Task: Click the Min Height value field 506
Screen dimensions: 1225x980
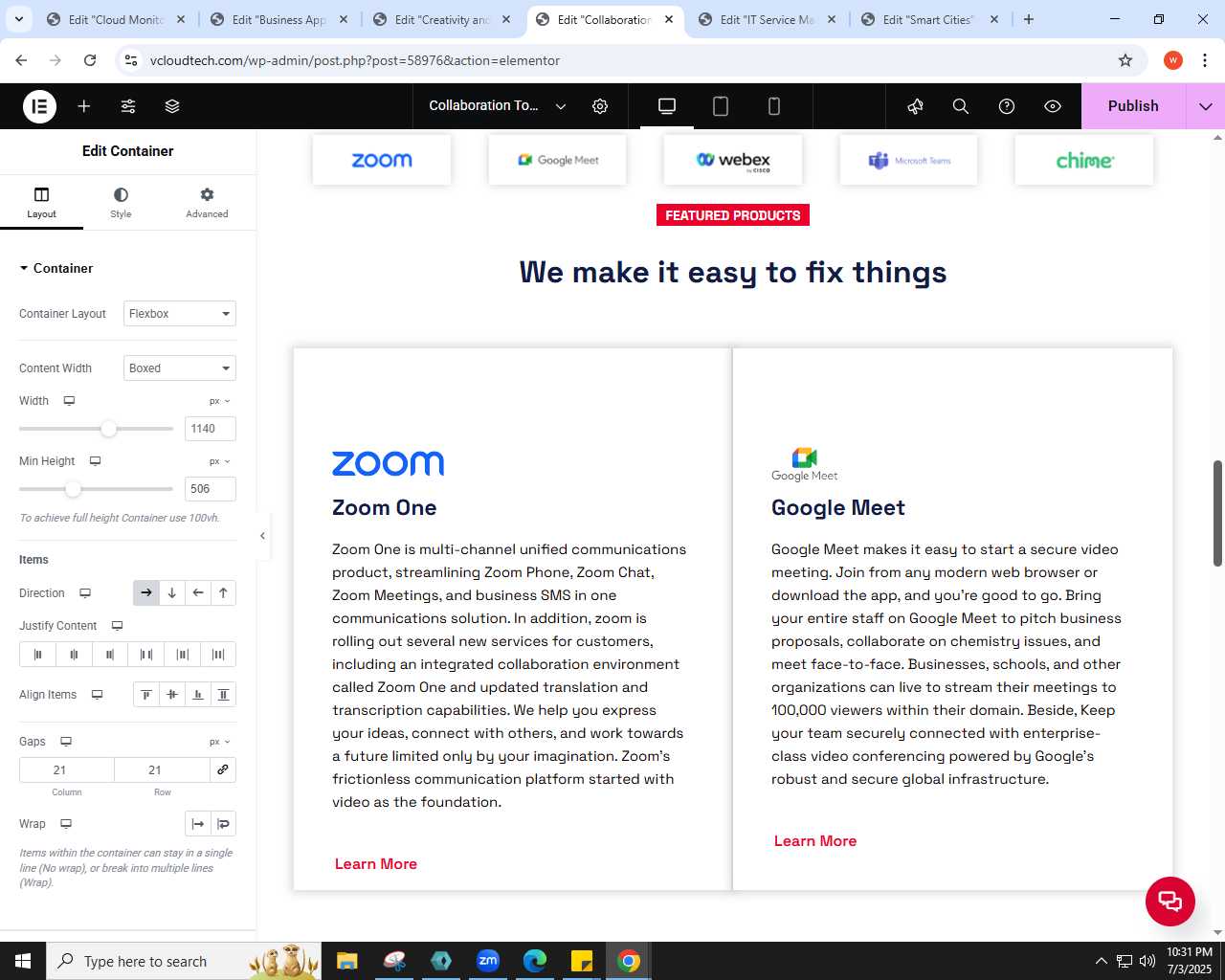Action: (x=210, y=489)
